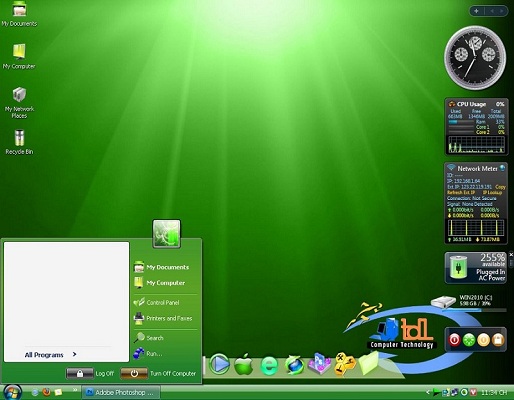The image size is (514, 400).
Task: Choose Run... in the Start menu
Action: pyautogui.click(x=148, y=353)
